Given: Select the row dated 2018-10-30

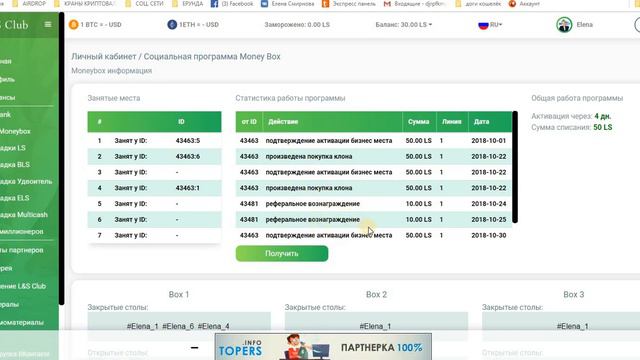Looking at the screenshot, I should 373,235.
